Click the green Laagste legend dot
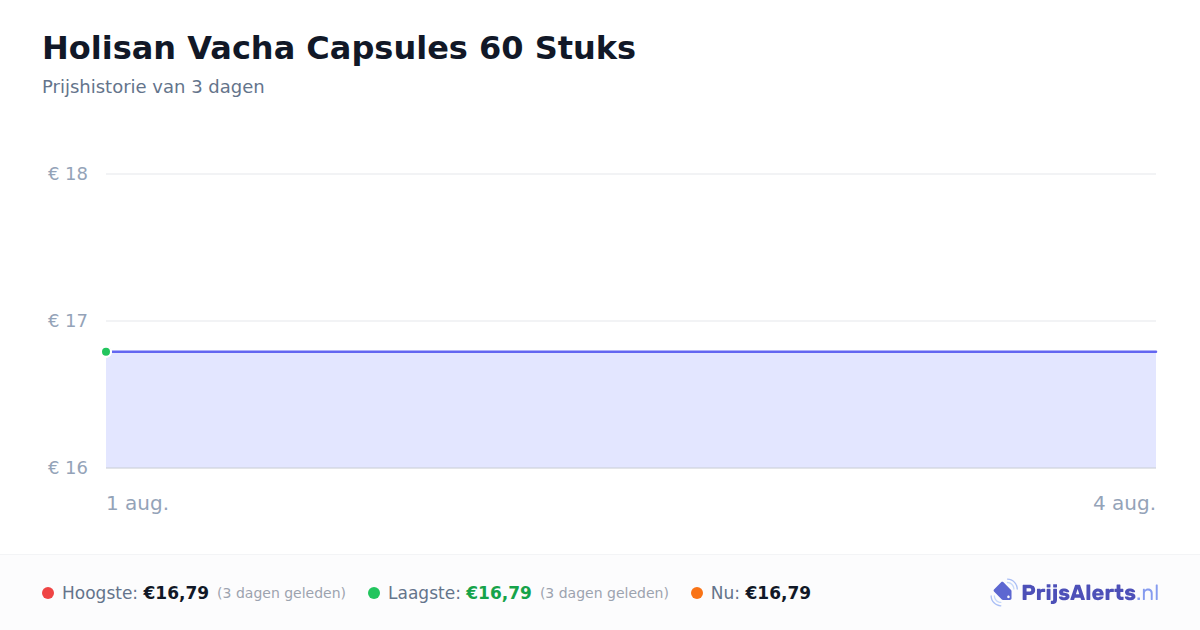The width and height of the screenshot is (1200, 630). click(374, 593)
